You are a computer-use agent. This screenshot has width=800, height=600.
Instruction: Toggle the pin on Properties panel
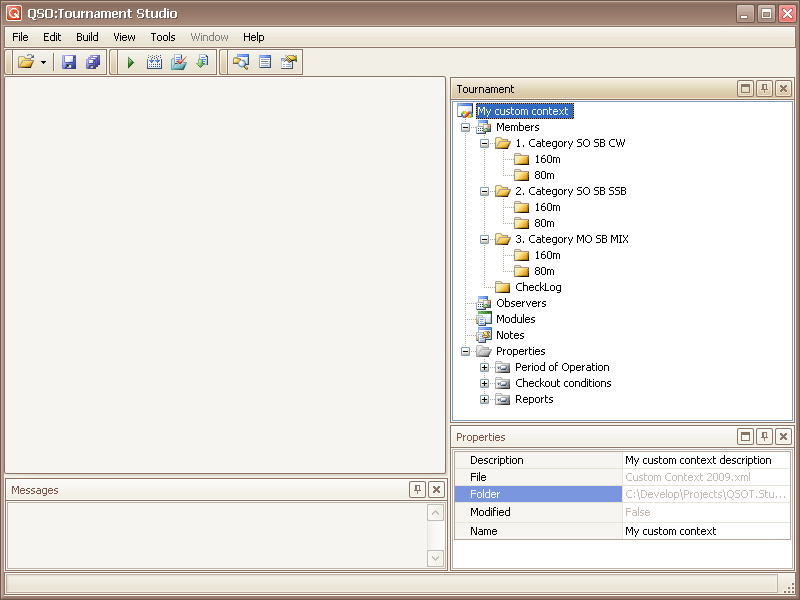tap(764, 437)
